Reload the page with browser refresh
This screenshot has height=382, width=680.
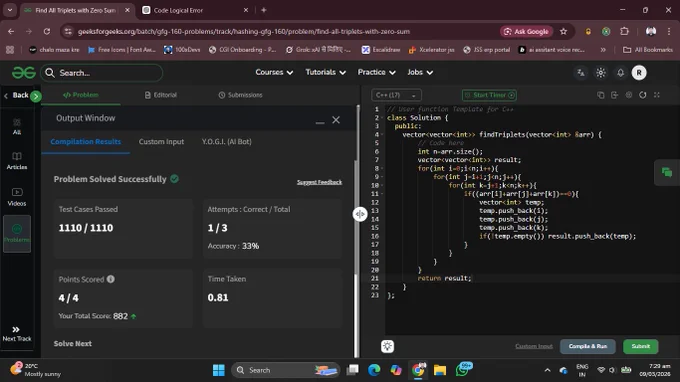(47, 31)
